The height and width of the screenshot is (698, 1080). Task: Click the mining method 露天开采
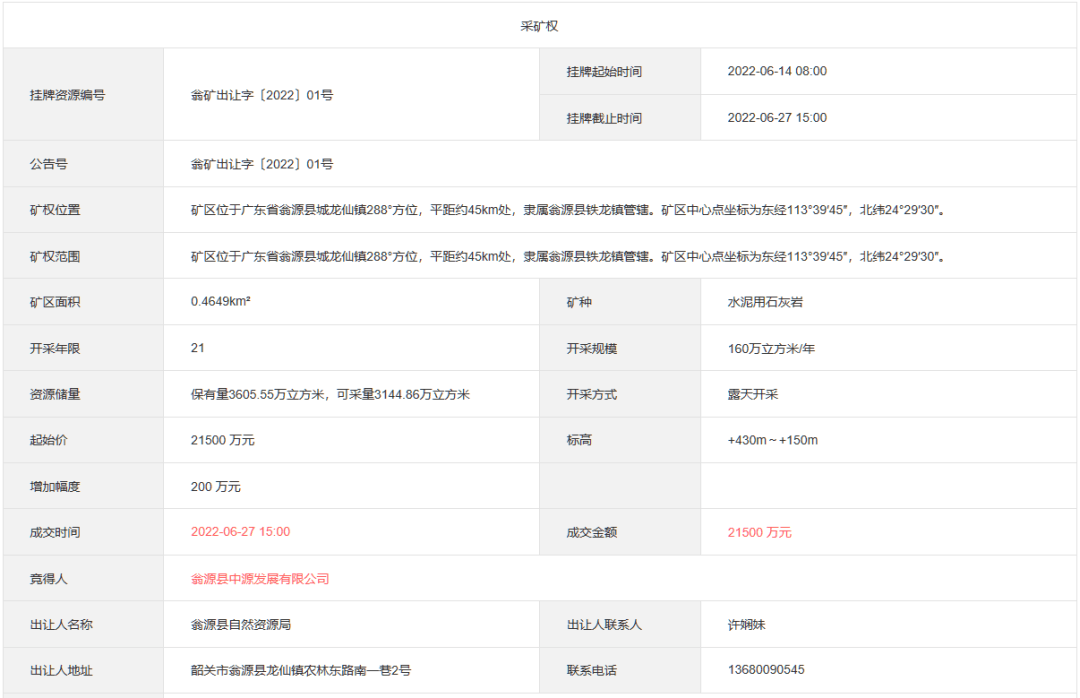[753, 395]
